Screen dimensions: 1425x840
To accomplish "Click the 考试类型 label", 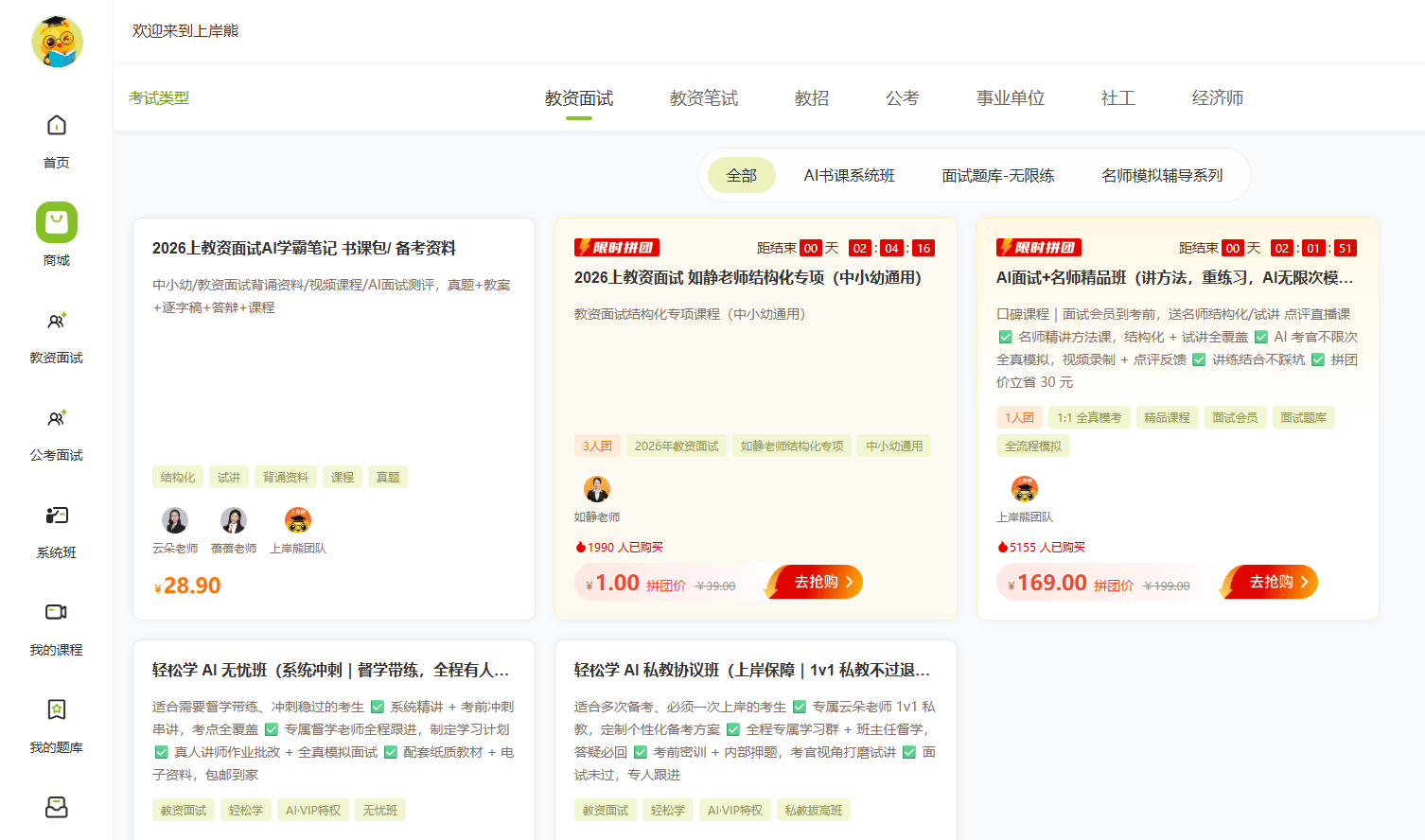I will pos(159,97).
